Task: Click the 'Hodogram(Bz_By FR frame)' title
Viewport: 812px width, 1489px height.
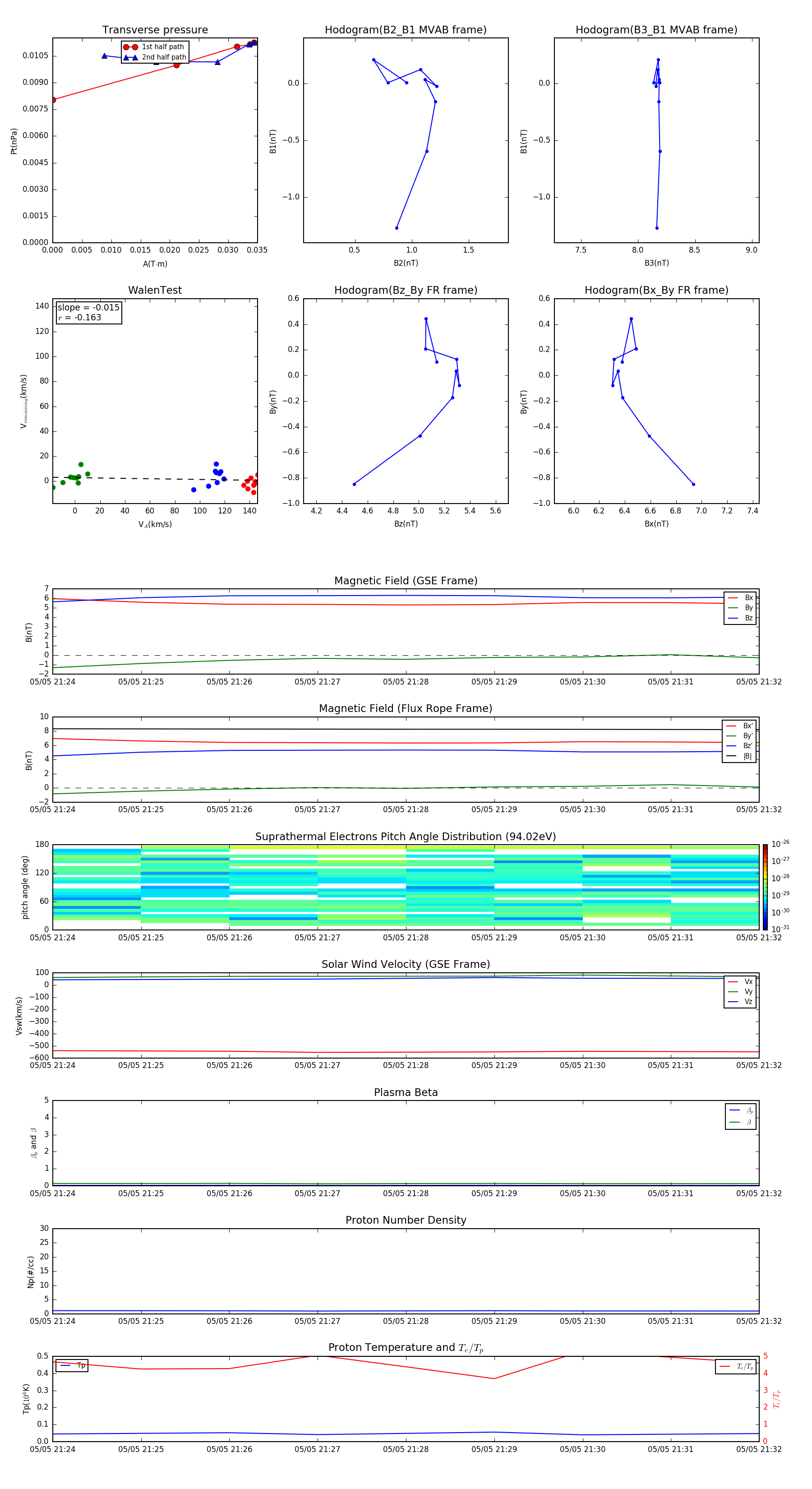Action: (x=406, y=290)
